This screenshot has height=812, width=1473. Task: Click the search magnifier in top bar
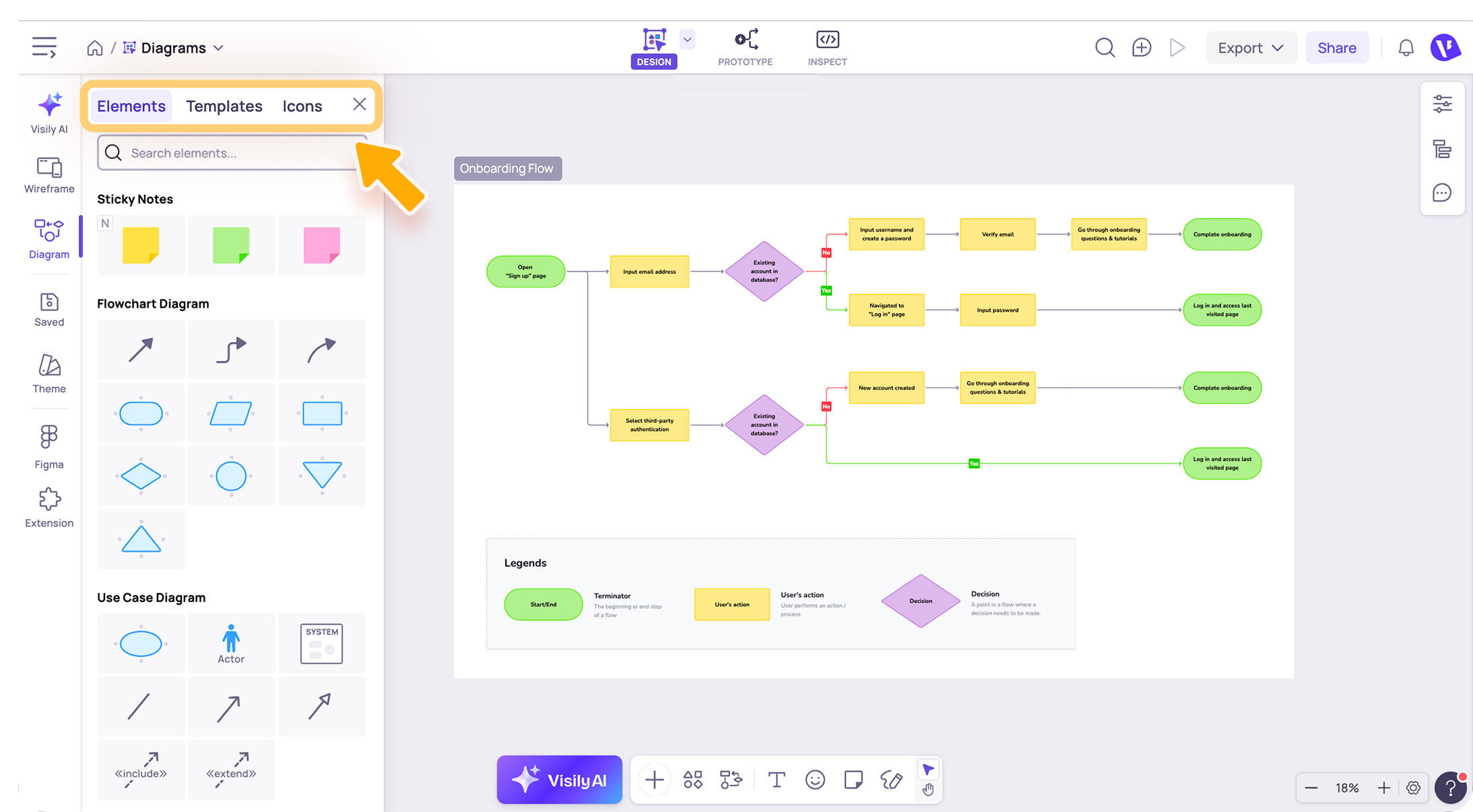click(x=1105, y=48)
